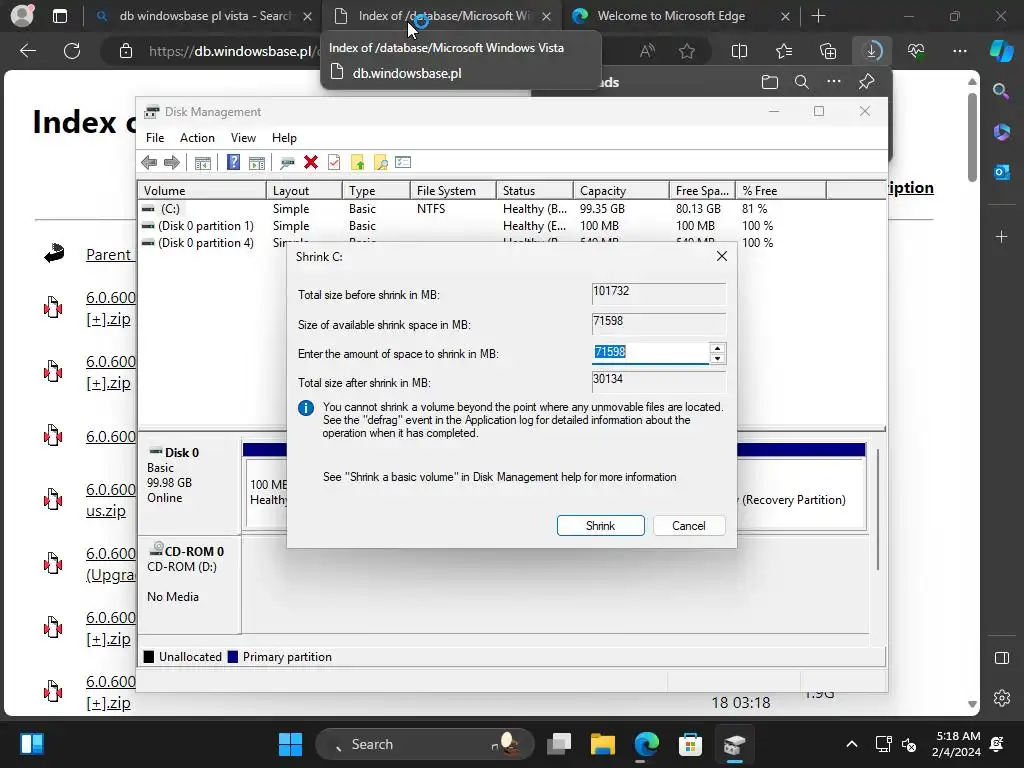
Task: Click the red X delete toolbar icon
Action: pyautogui.click(x=311, y=163)
